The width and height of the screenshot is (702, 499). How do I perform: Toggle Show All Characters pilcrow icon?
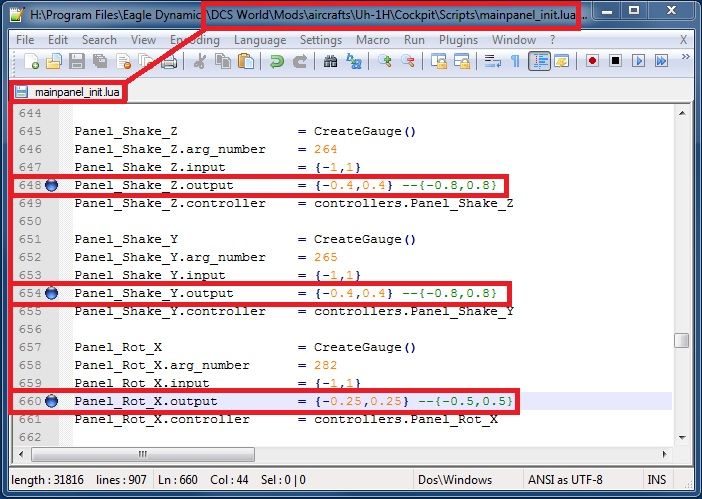pyautogui.click(x=516, y=61)
